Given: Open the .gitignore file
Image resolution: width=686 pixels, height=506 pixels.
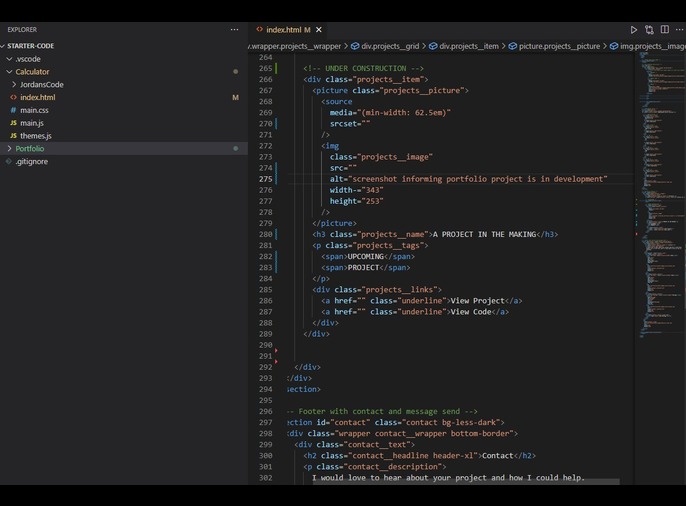Looking at the screenshot, I should tap(32, 161).
